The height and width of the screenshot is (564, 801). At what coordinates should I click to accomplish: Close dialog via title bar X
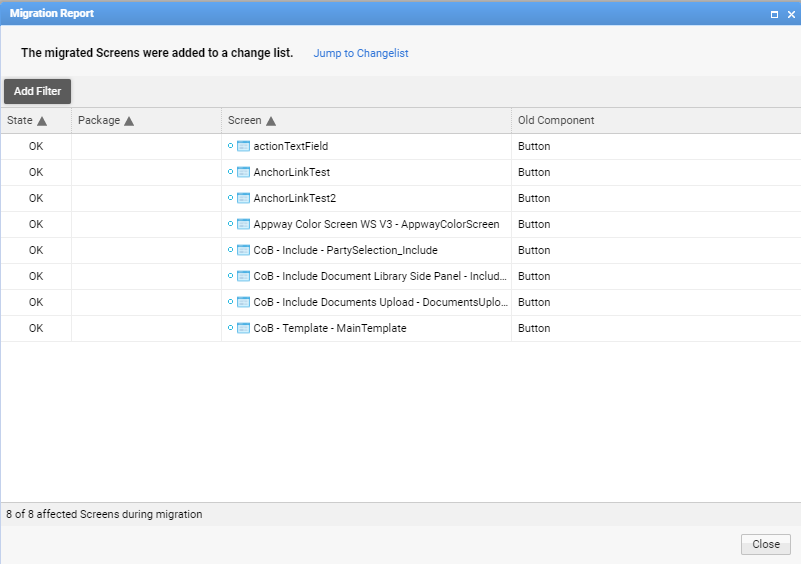tap(791, 15)
